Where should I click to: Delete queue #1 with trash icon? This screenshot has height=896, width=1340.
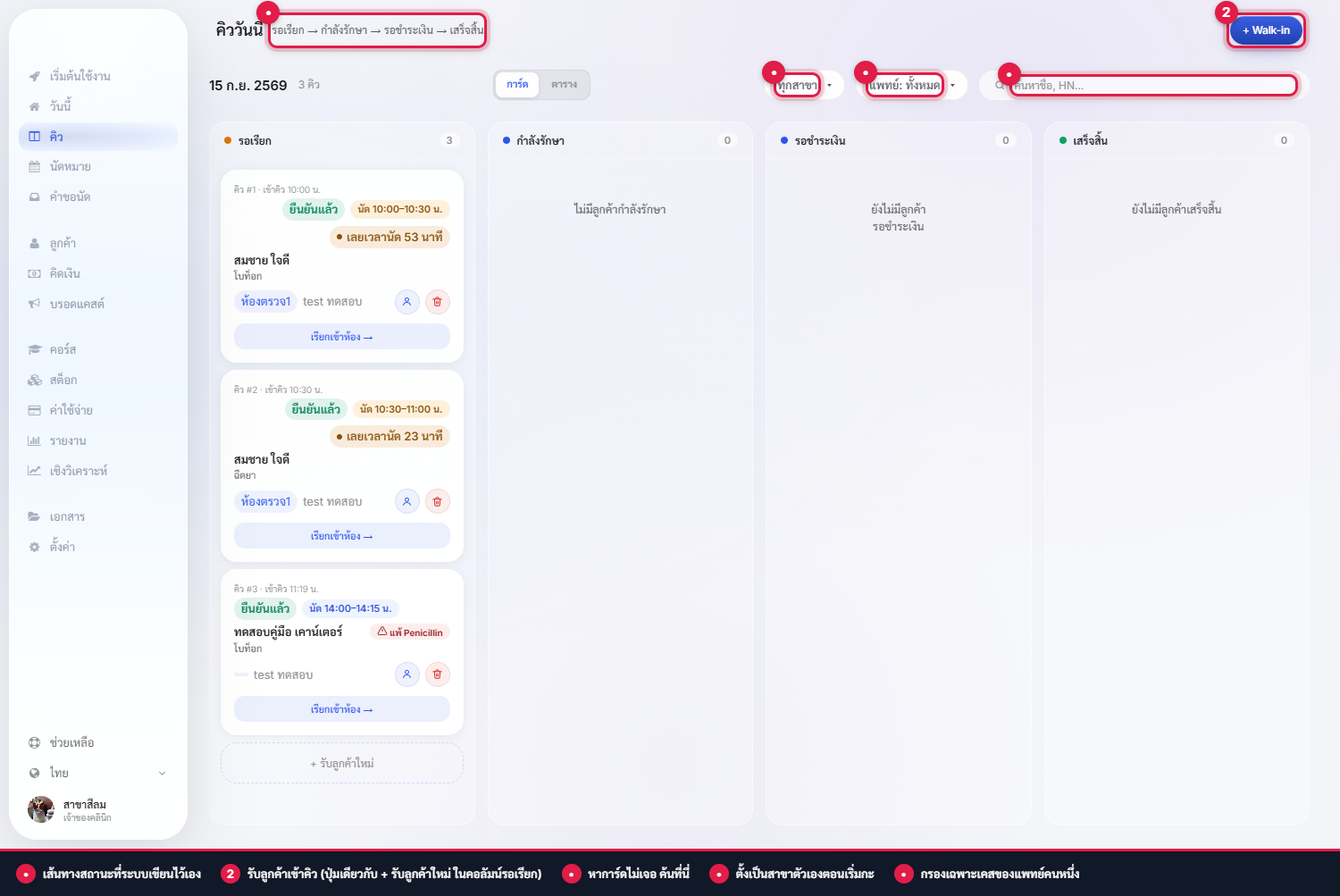tap(438, 302)
